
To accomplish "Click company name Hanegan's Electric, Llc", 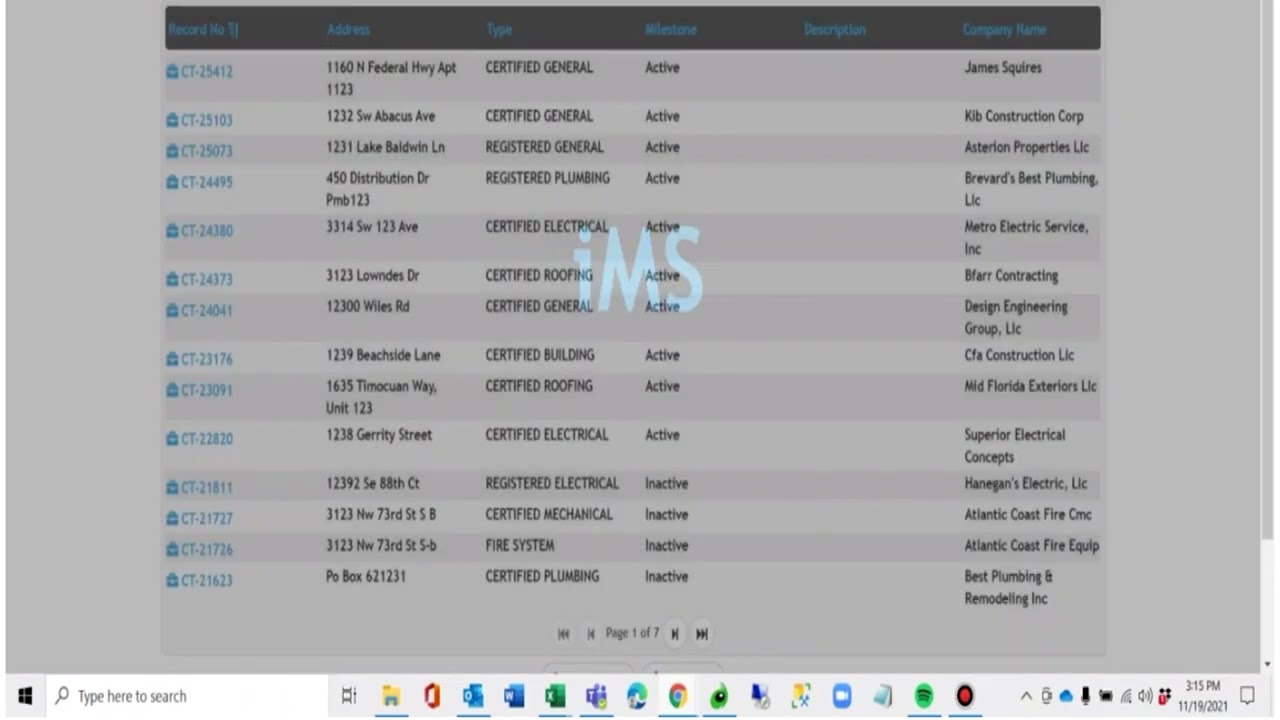I will [x=1026, y=483].
